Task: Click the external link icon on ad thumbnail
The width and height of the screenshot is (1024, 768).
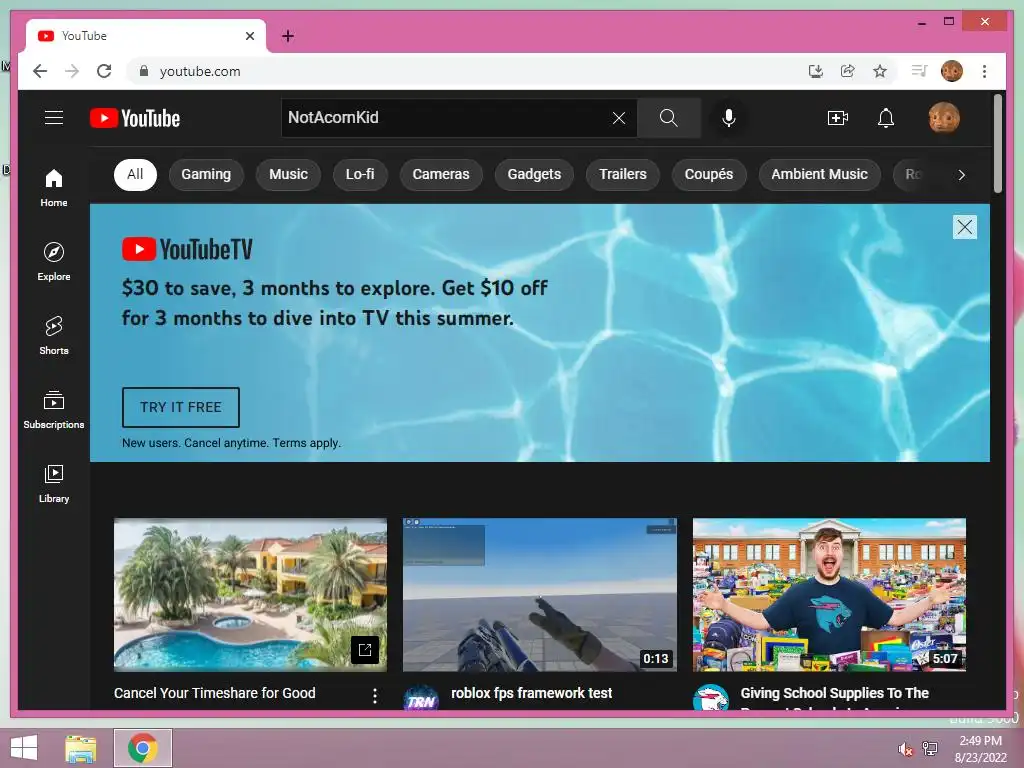Action: coord(365,650)
